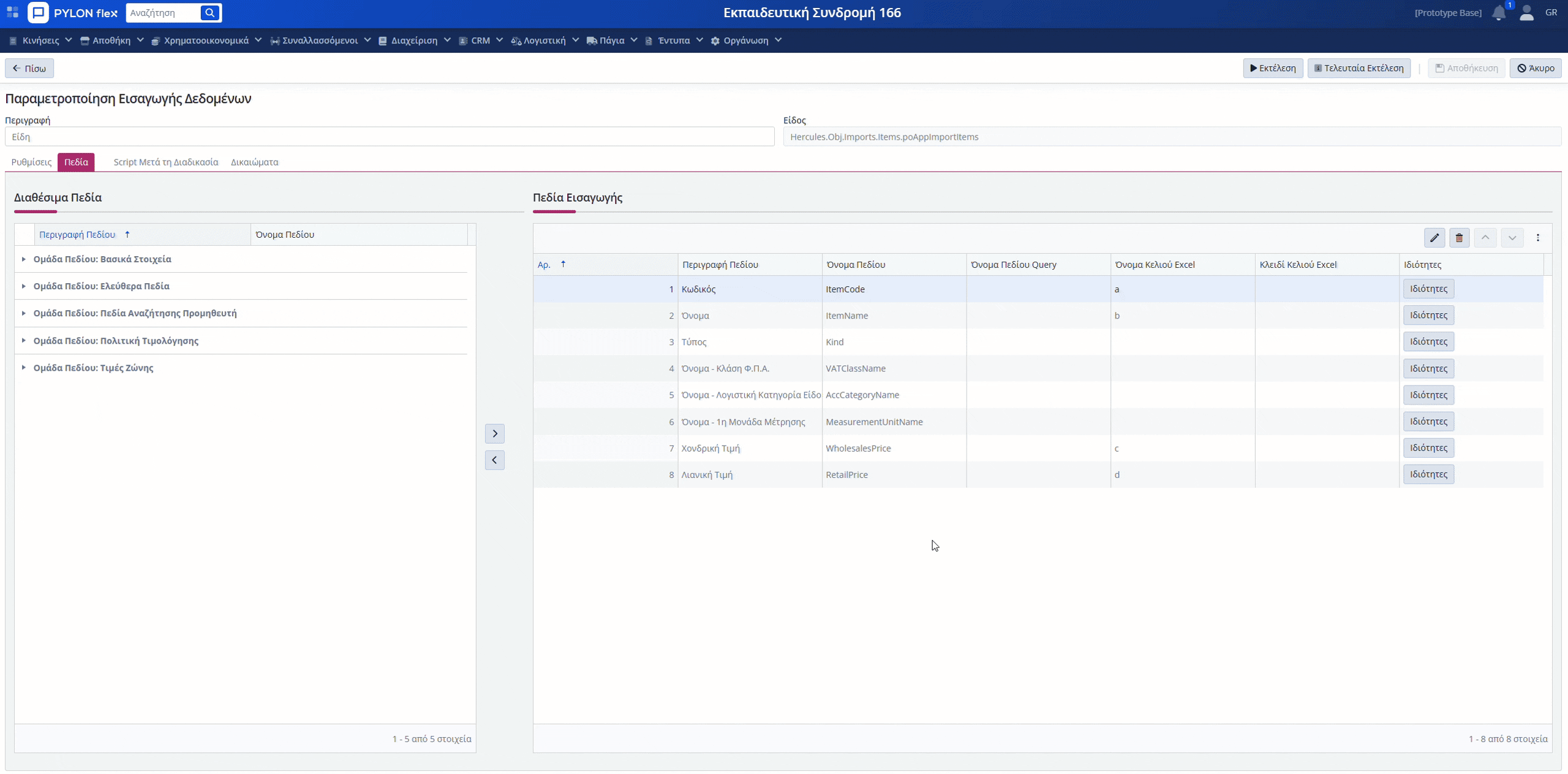Open Ιδιότητες for the MeasurementUnitName row
1568x774 pixels.
[1428, 421]
